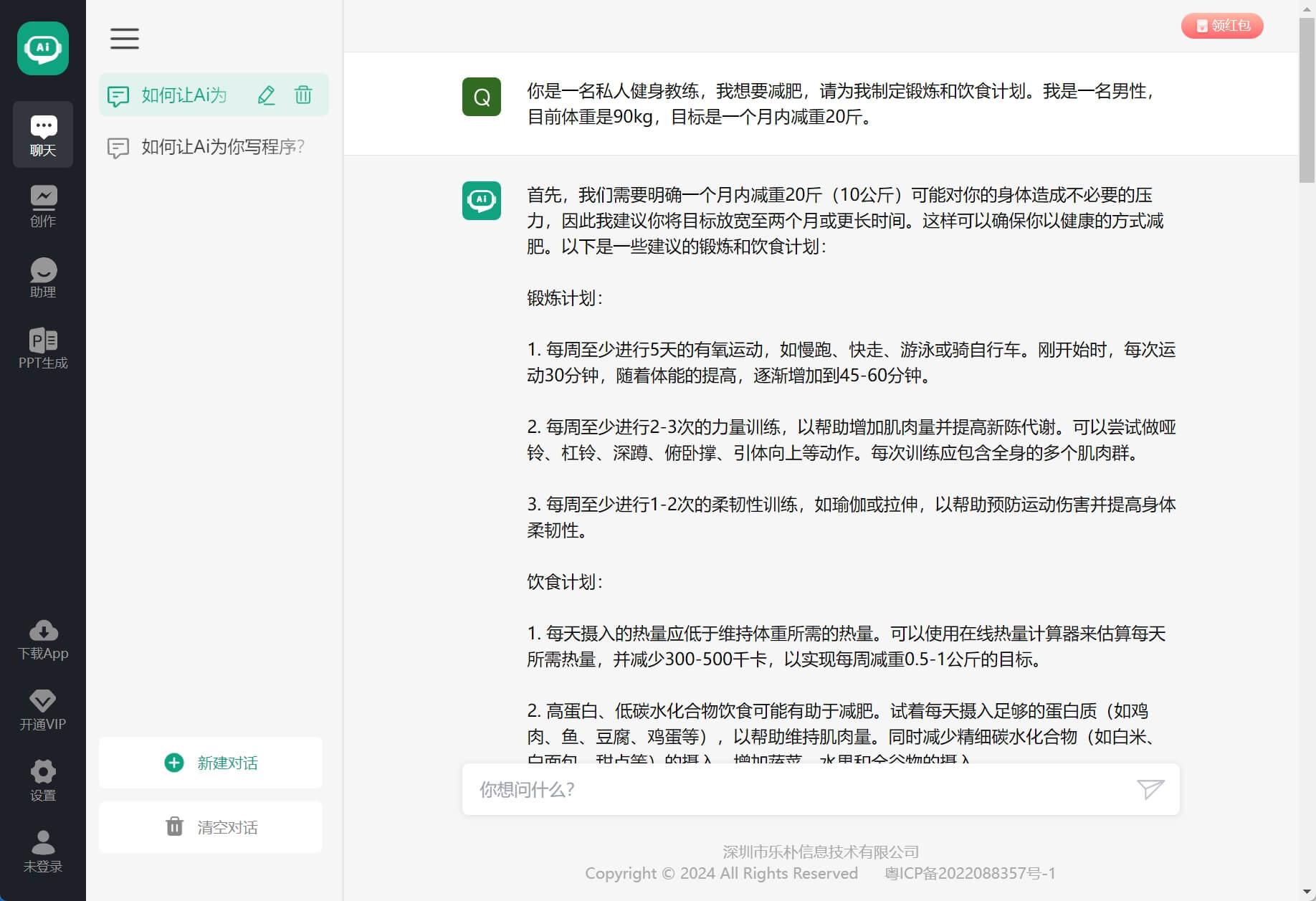The height and width of the screenshot is (901, 1316).
Task: Click the green AI logo icon
Action: click(x=43, y=48)
